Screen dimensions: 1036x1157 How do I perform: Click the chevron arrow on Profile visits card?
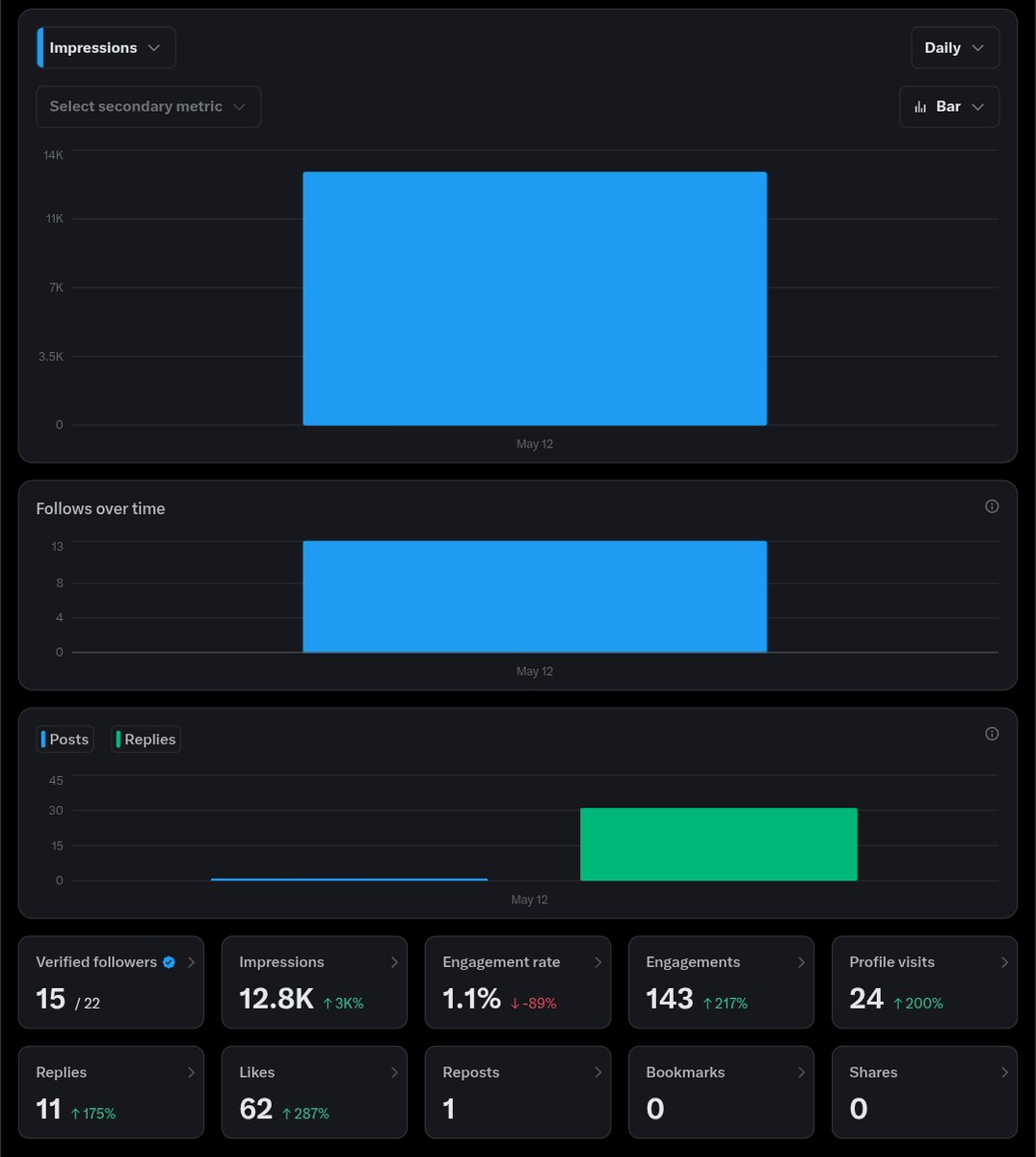[x=1004, y=962]
